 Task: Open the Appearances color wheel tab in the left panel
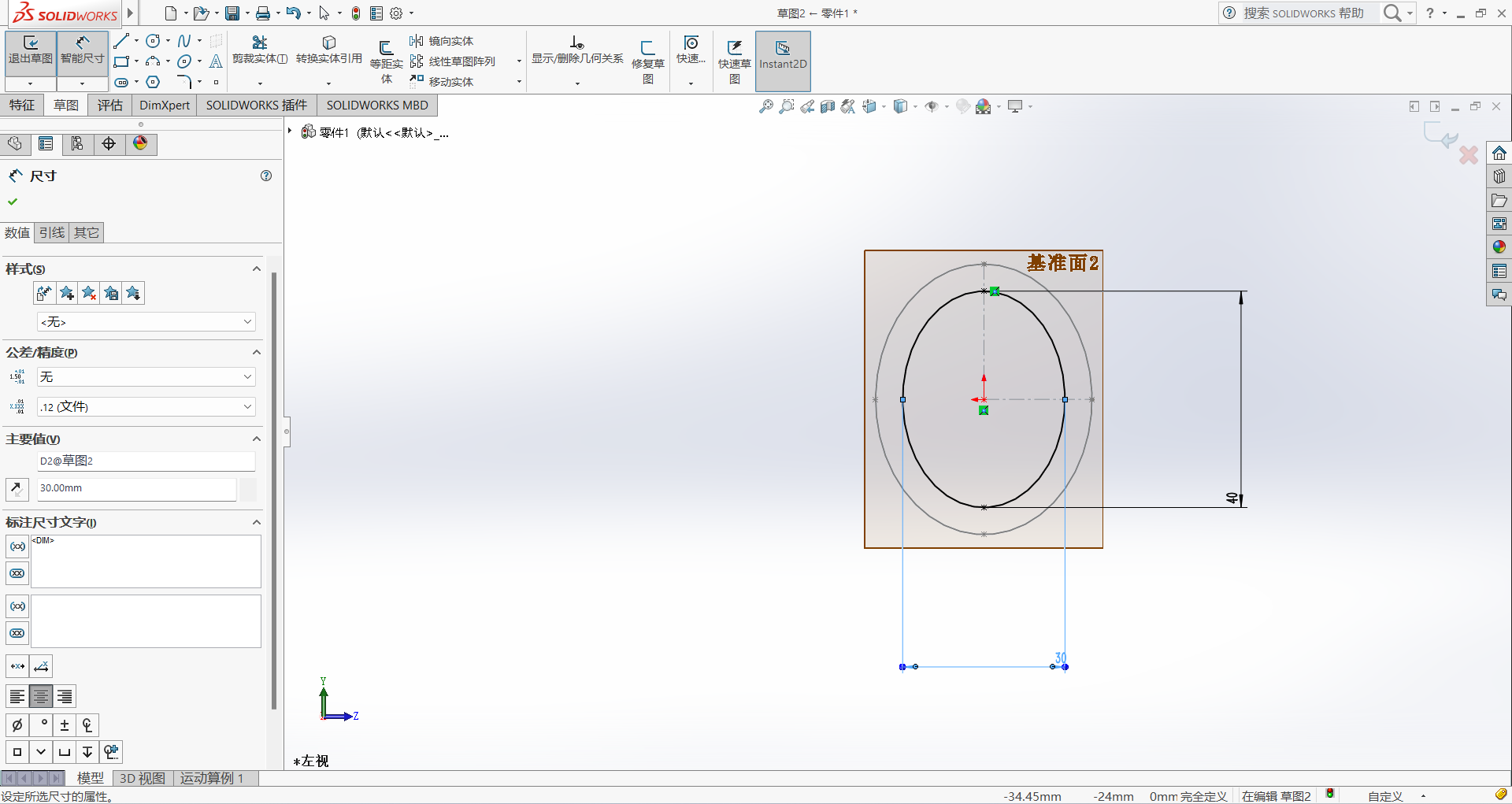pos(140,143)
